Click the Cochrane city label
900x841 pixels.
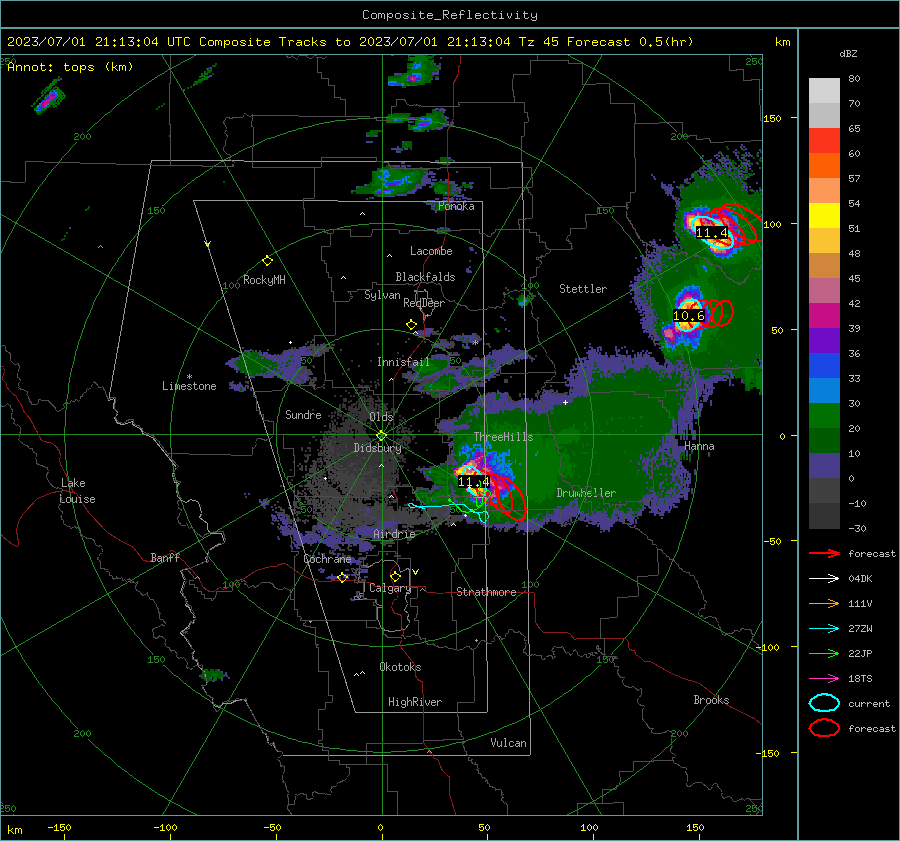[x=327, y=559]
